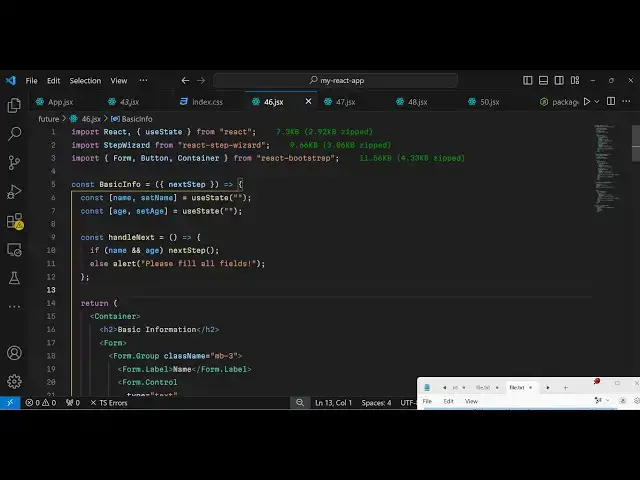Open the Edit menu in Notepad
This screenshot has height=480, width=640.
[448, 401]
